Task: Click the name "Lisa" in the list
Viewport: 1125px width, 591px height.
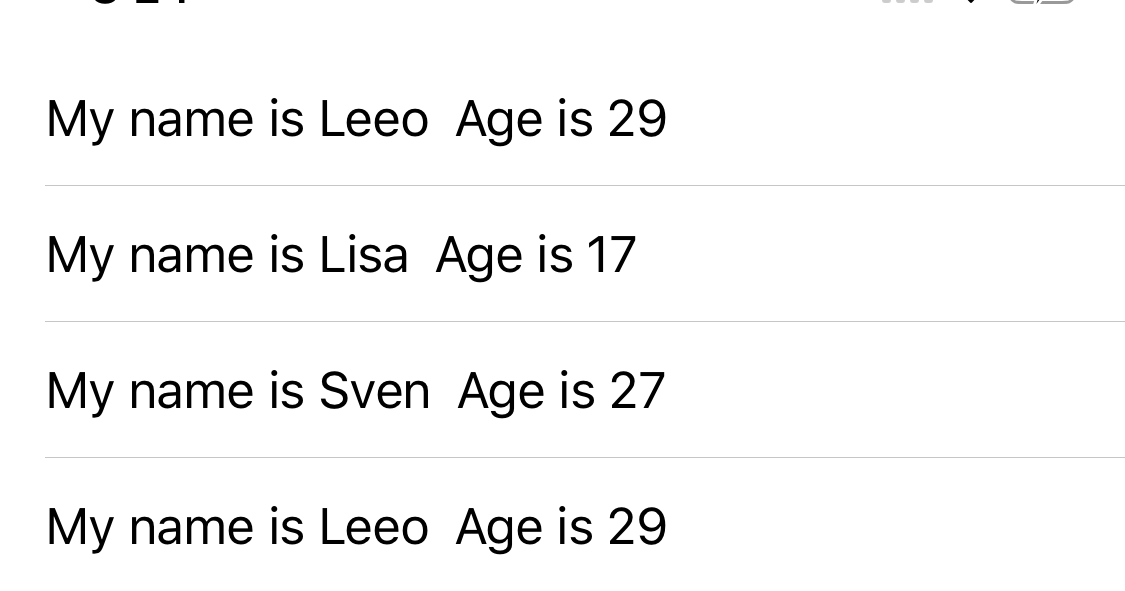Action: pos(363,254)
